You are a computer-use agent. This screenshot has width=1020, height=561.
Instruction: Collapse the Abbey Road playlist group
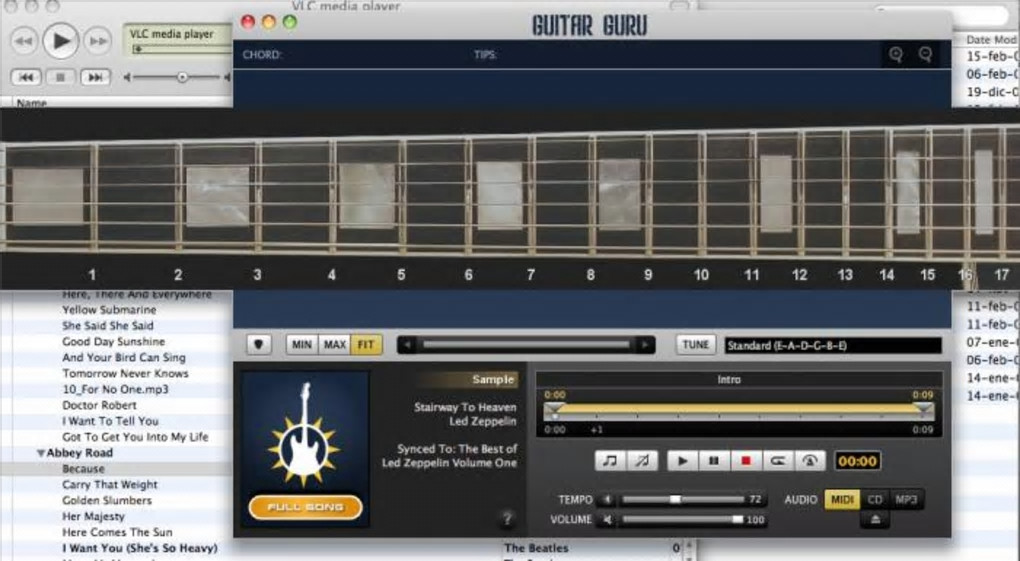40,453
